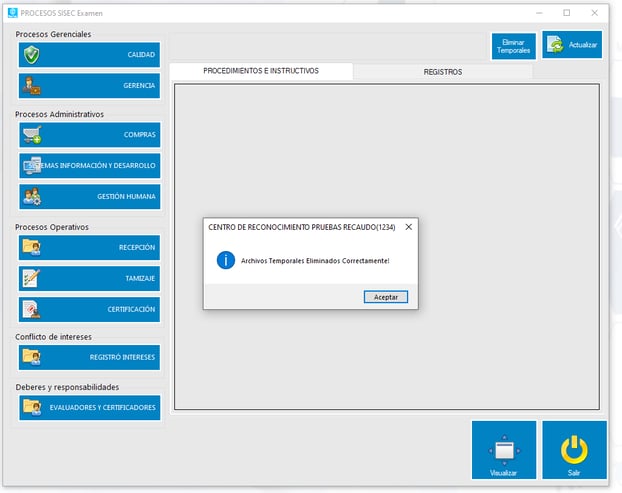Image resolution: width=622 pixels, height=493 pixels.
Task: Open EVALUADORES Y CERTIFICADORES section
Action: pos(89,407)
